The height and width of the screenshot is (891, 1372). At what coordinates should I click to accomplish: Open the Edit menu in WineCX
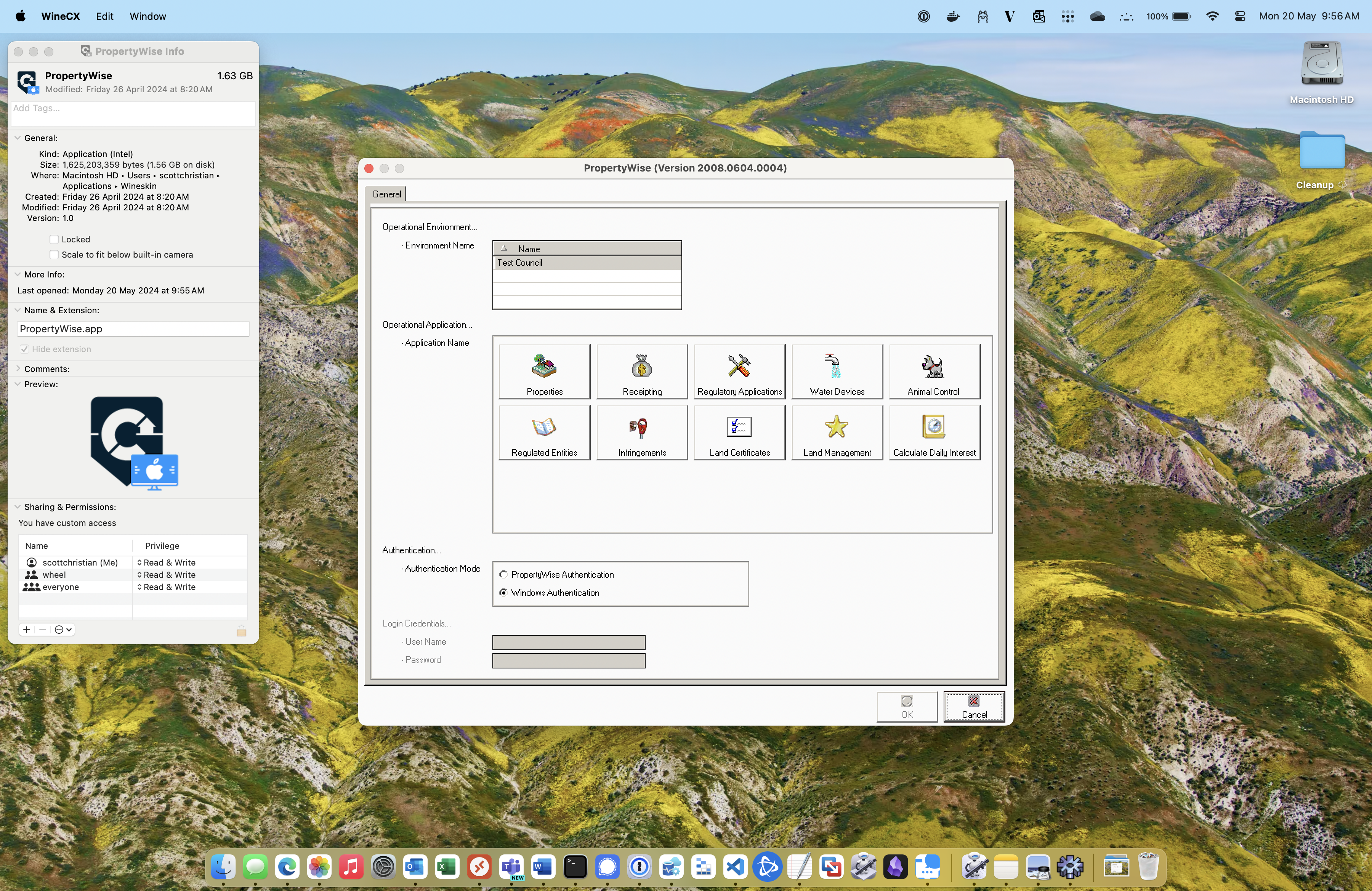103,15
